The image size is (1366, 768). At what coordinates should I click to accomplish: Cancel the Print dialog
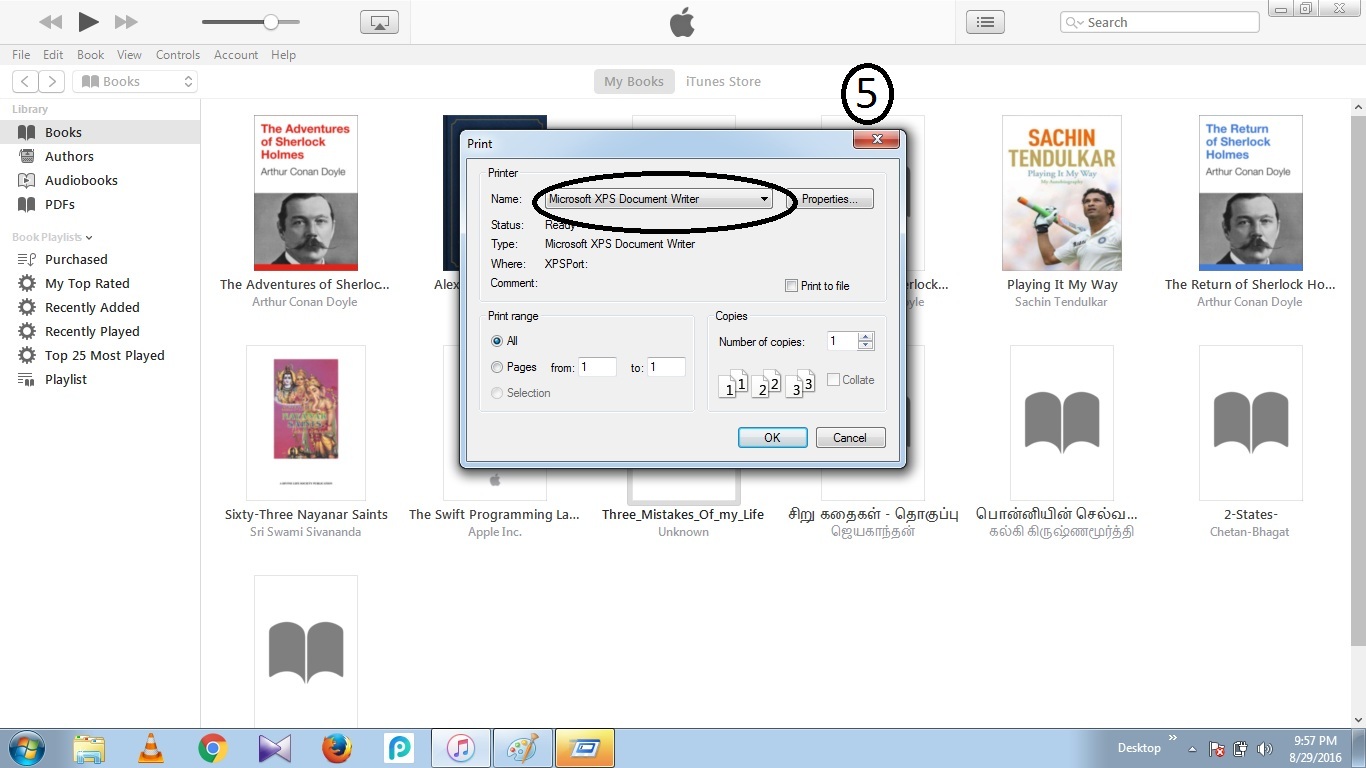pos(850,437)
